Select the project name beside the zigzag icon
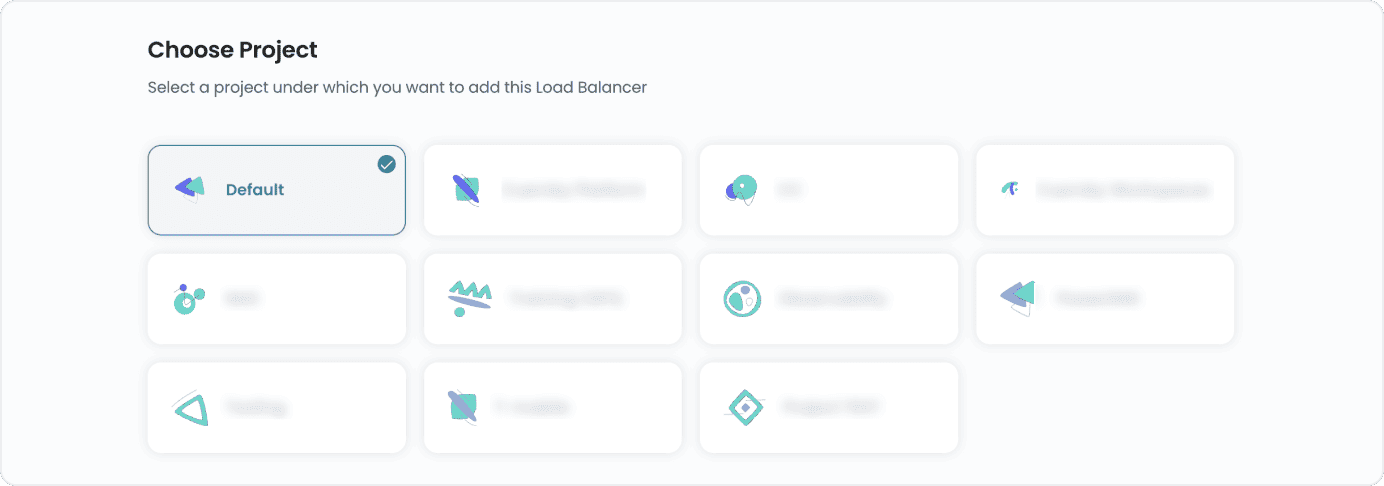Image resolution: width=1384 pixels, height=486 pixels. pos(567,298)
